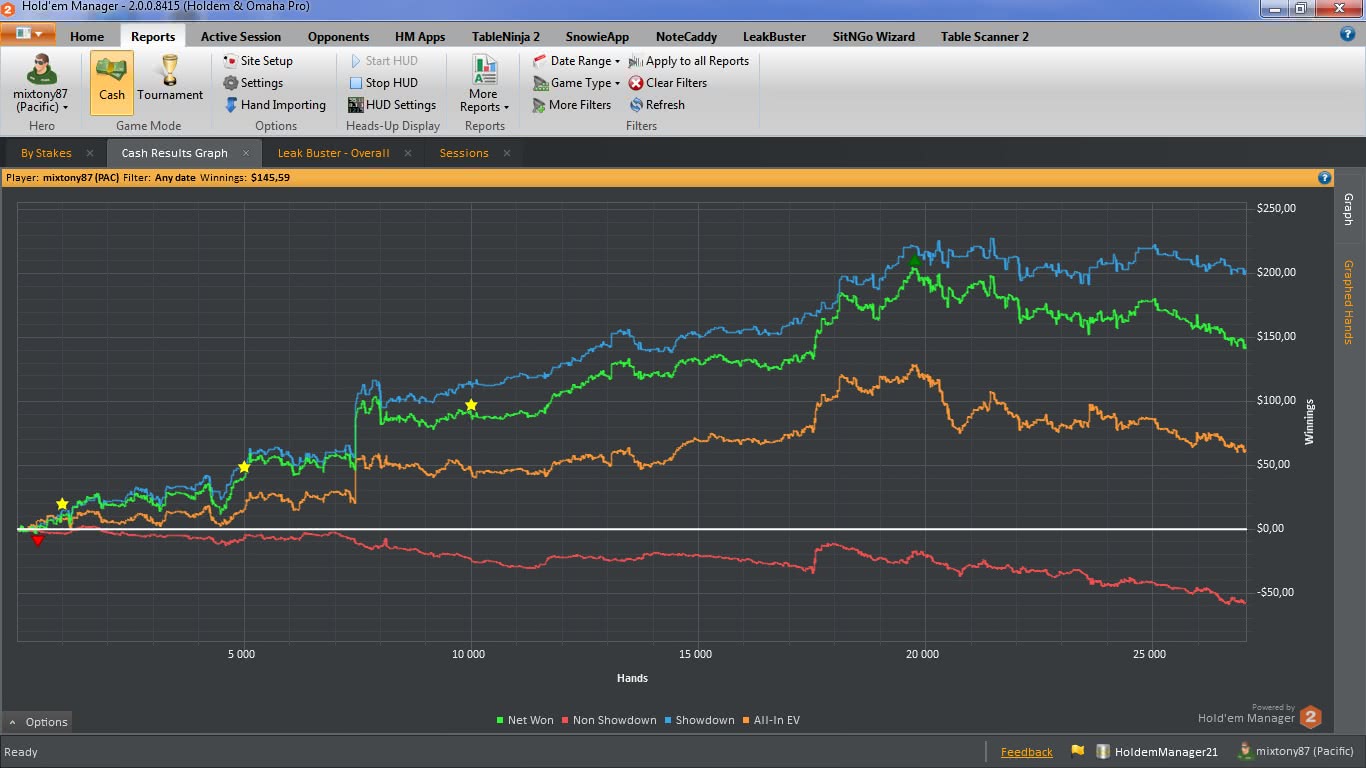Click the yellow star marker near 10 000 hands
The width and height of the screenshot is (1366, 768).
pos(471,405)
